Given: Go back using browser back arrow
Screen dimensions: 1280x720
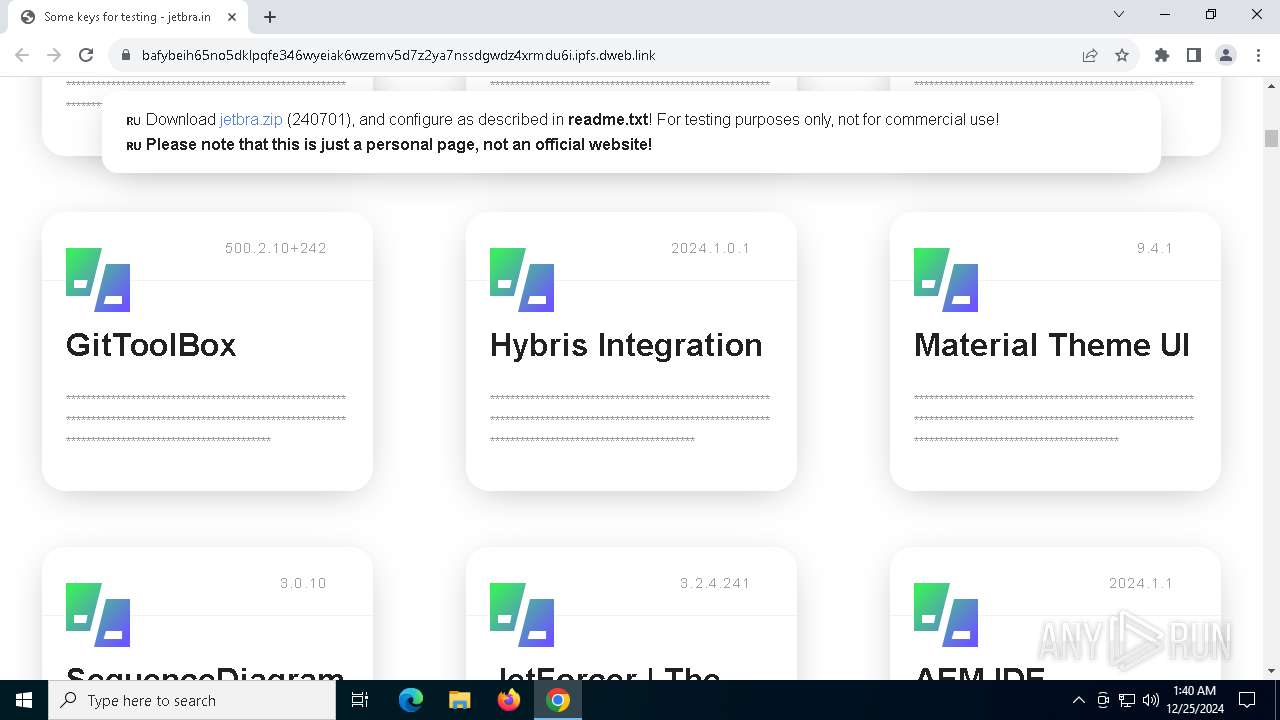Looking at the screenshot, I should [x=22, y=55].
